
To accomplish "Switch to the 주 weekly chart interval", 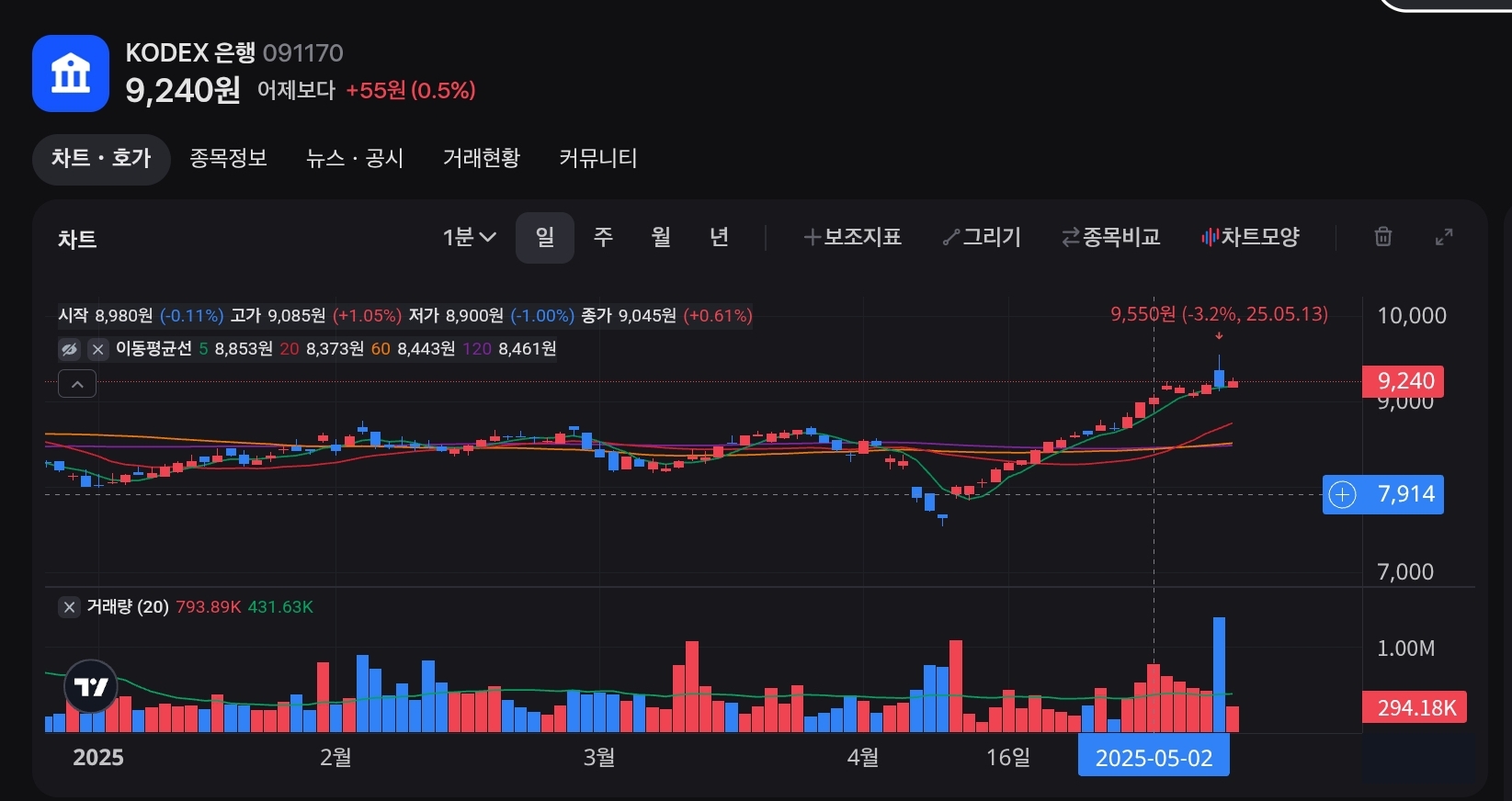I will [603, 237].
